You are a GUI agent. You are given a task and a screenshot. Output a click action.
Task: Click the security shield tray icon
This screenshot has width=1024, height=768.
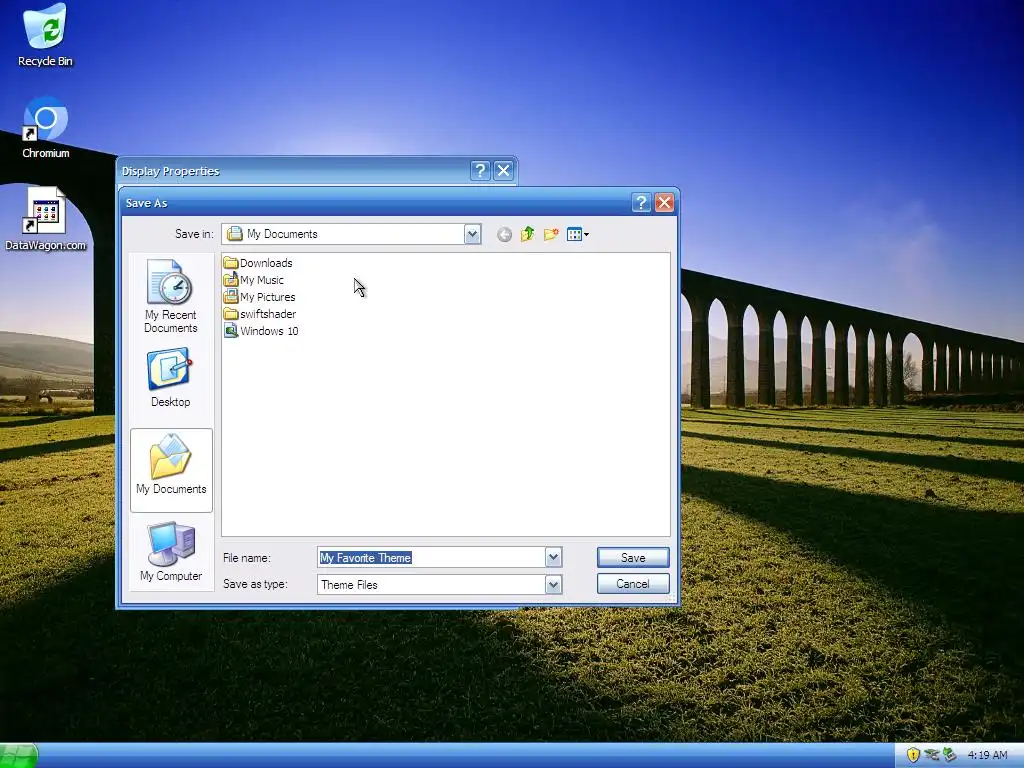tap(913, 755)
